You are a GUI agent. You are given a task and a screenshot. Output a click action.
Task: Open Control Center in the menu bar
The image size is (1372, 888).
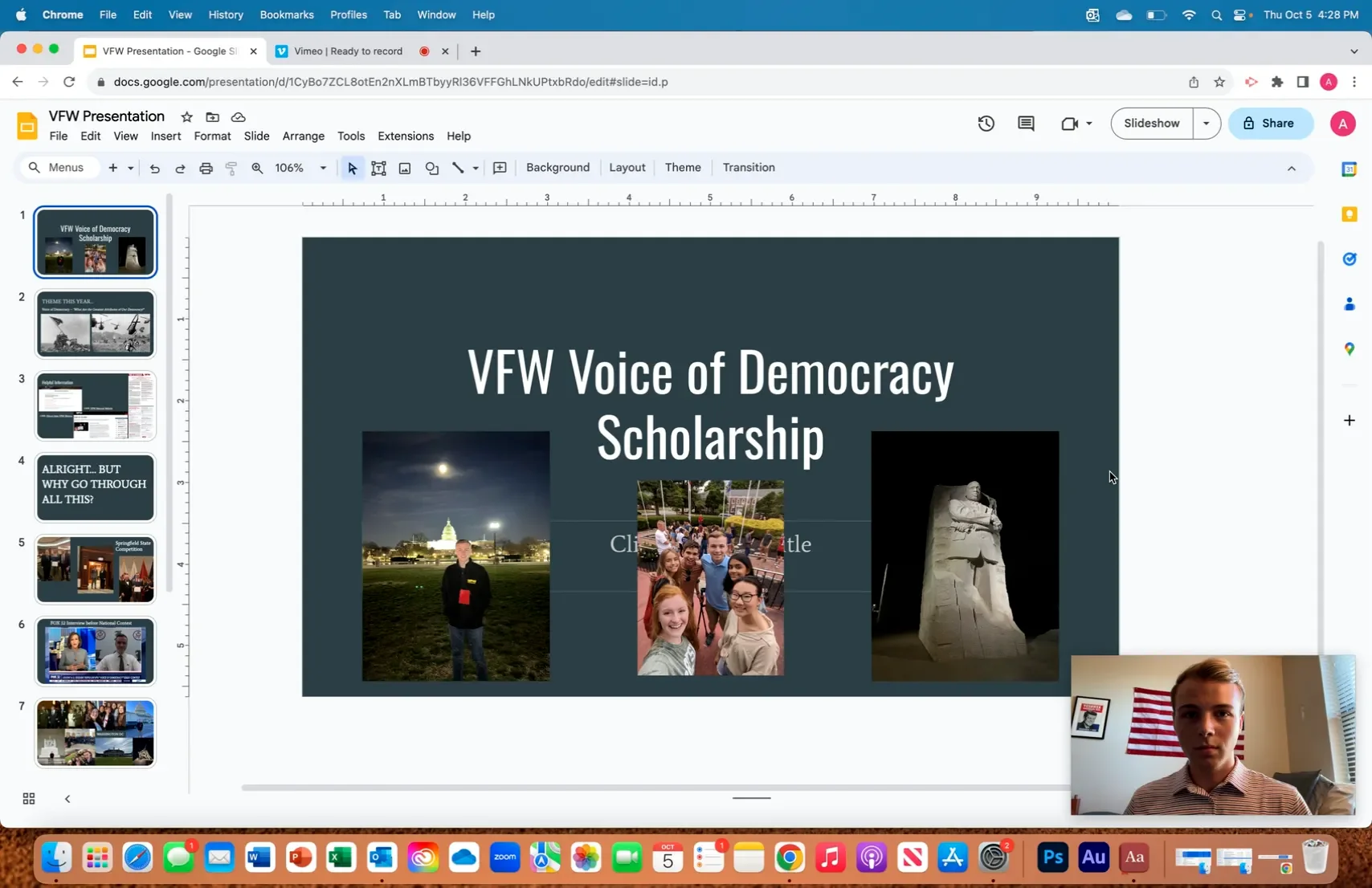[1241, 14]
